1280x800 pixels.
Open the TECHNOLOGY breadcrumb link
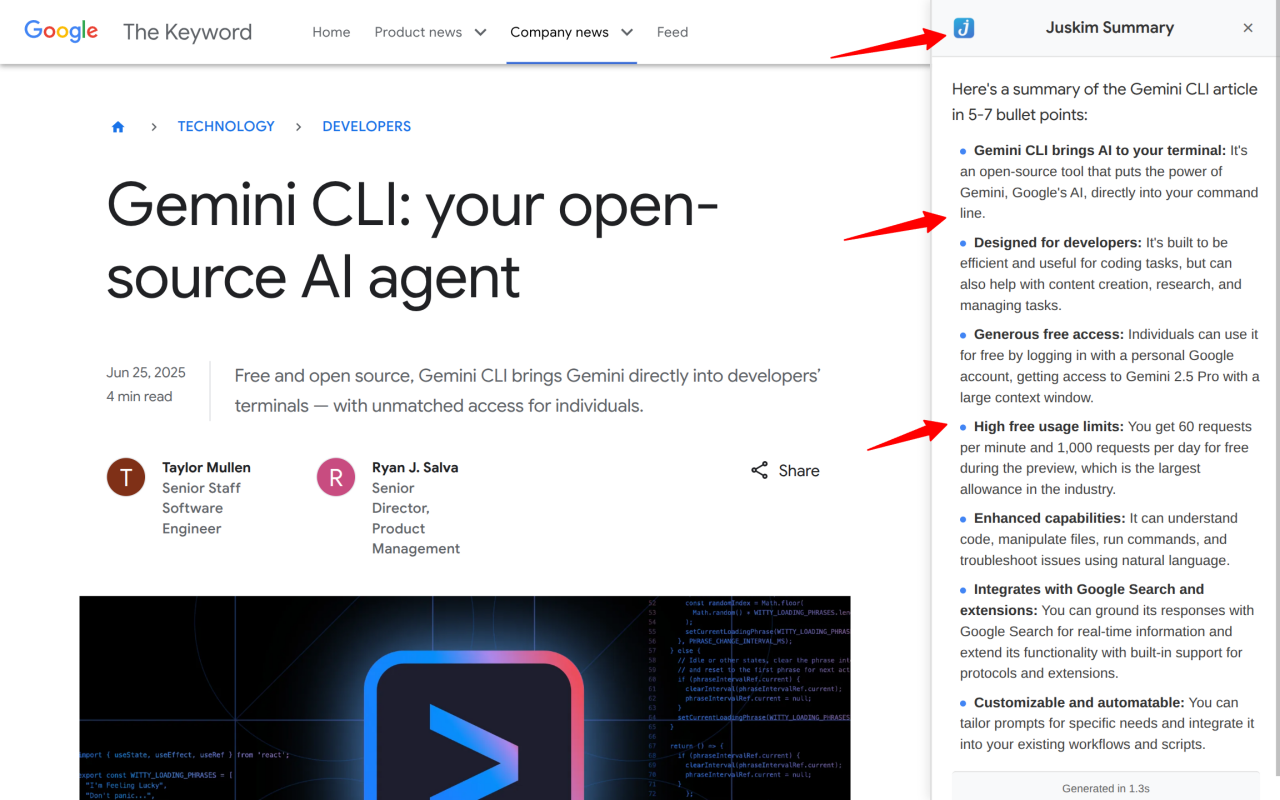tap(226, 126)
